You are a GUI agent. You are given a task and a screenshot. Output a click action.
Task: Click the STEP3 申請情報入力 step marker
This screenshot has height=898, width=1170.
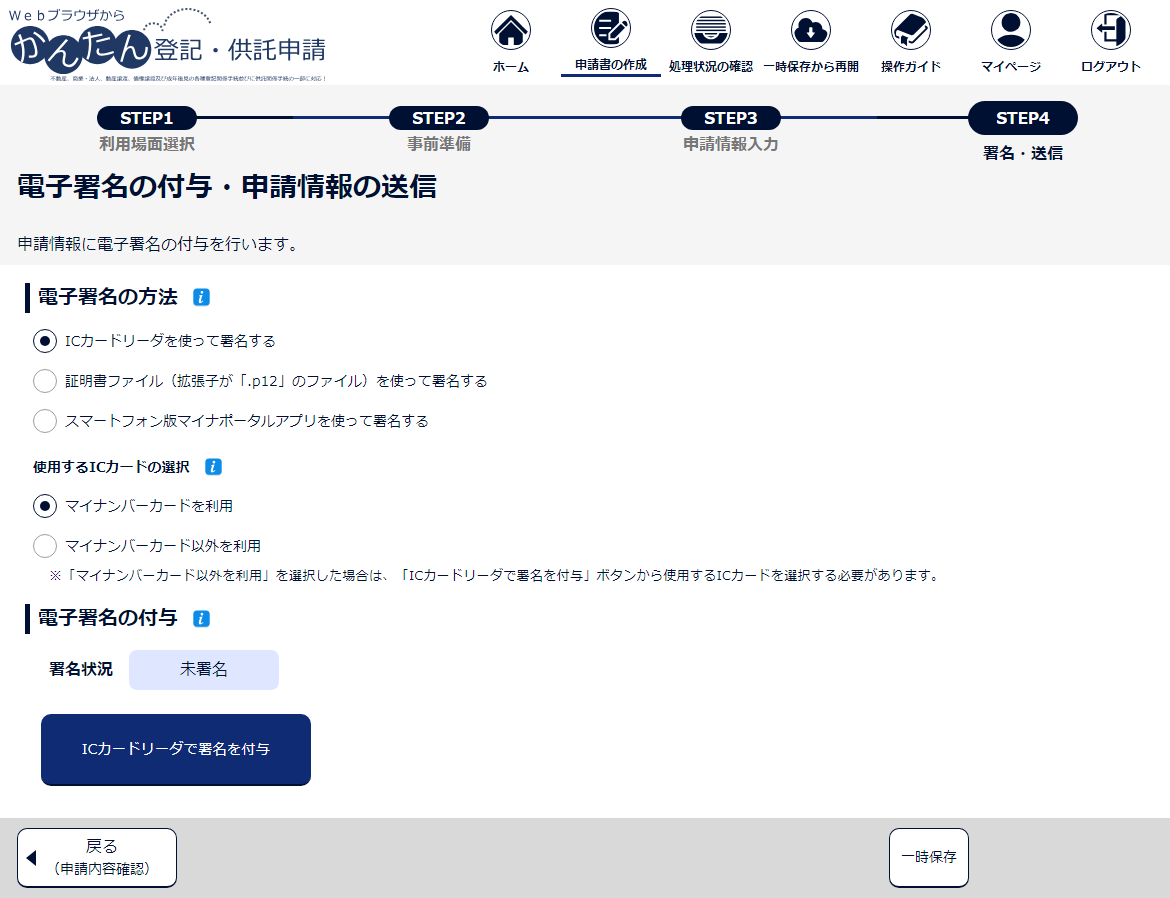point(730,119)
